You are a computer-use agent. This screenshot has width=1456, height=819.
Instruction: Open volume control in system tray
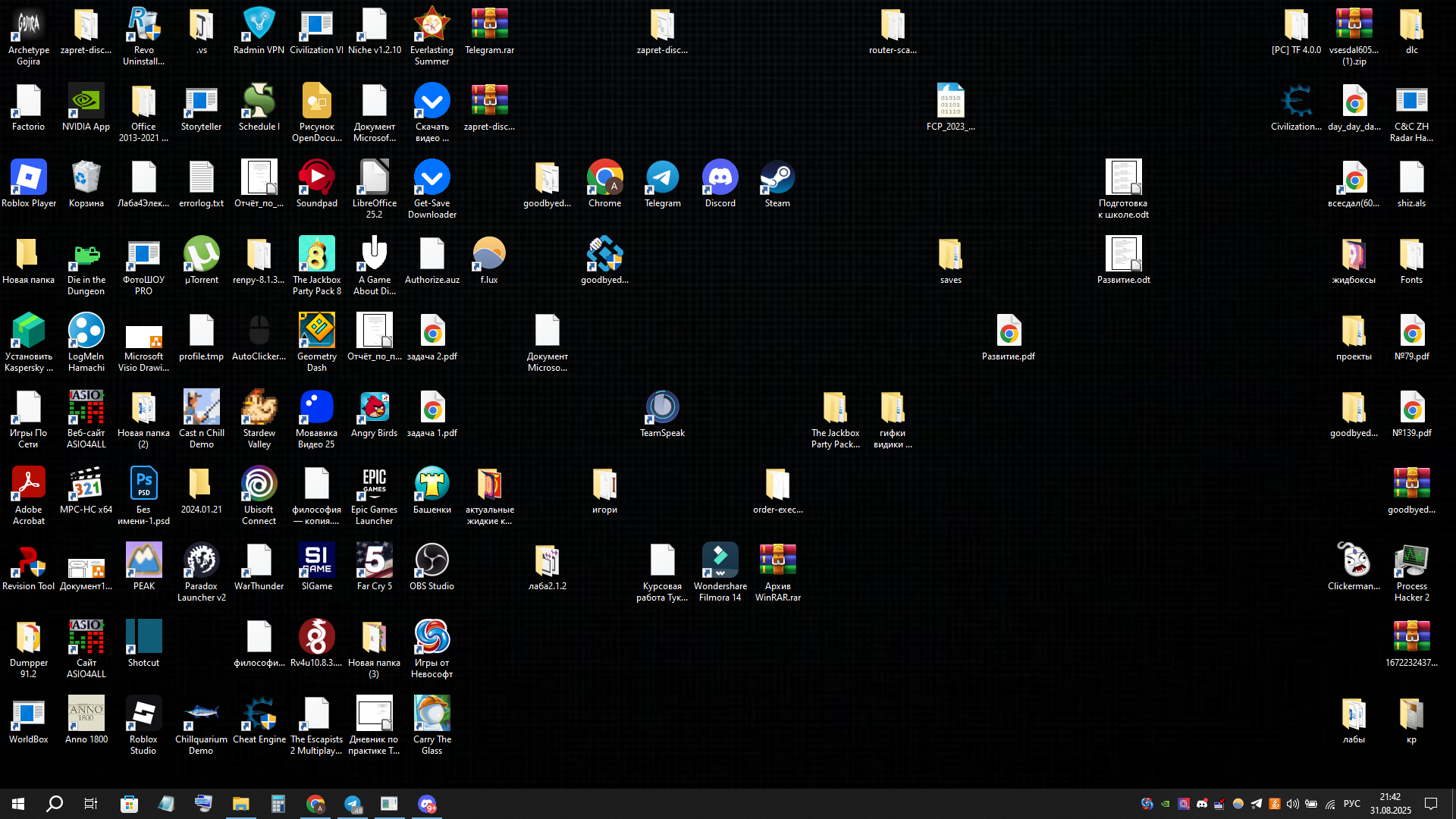click(x=1293, y=804)
